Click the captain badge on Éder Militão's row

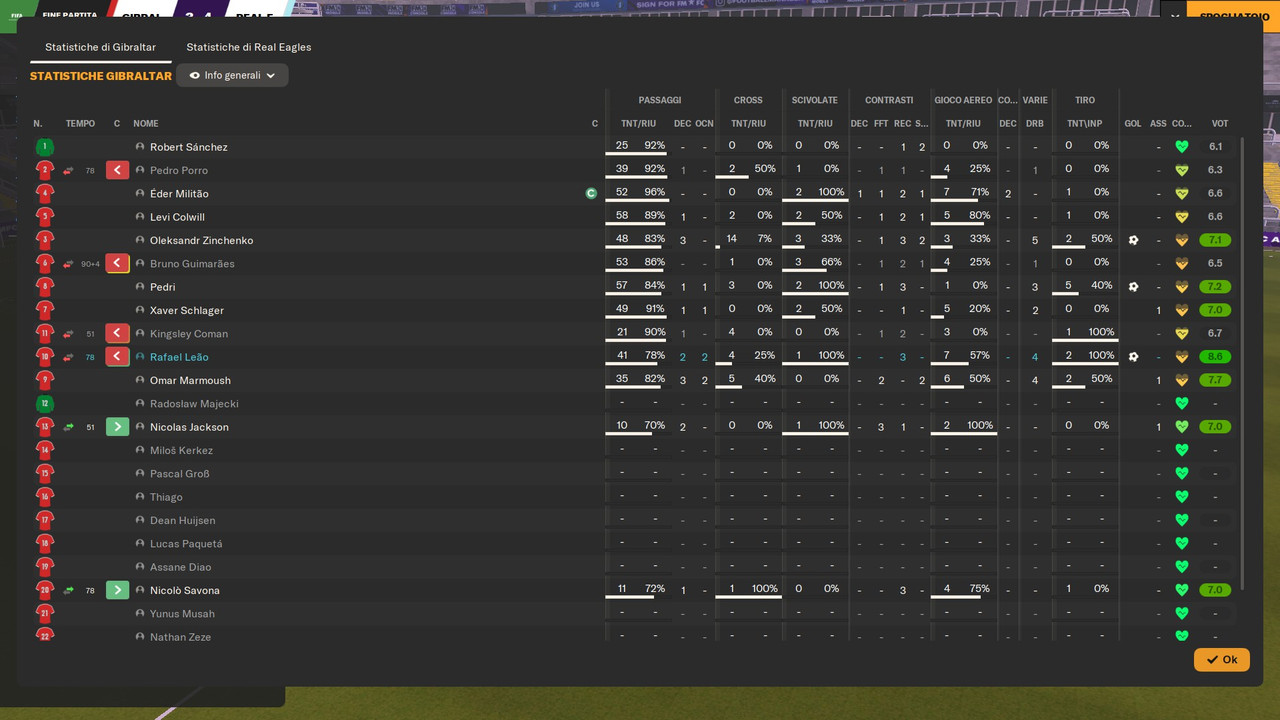point(591,194)
